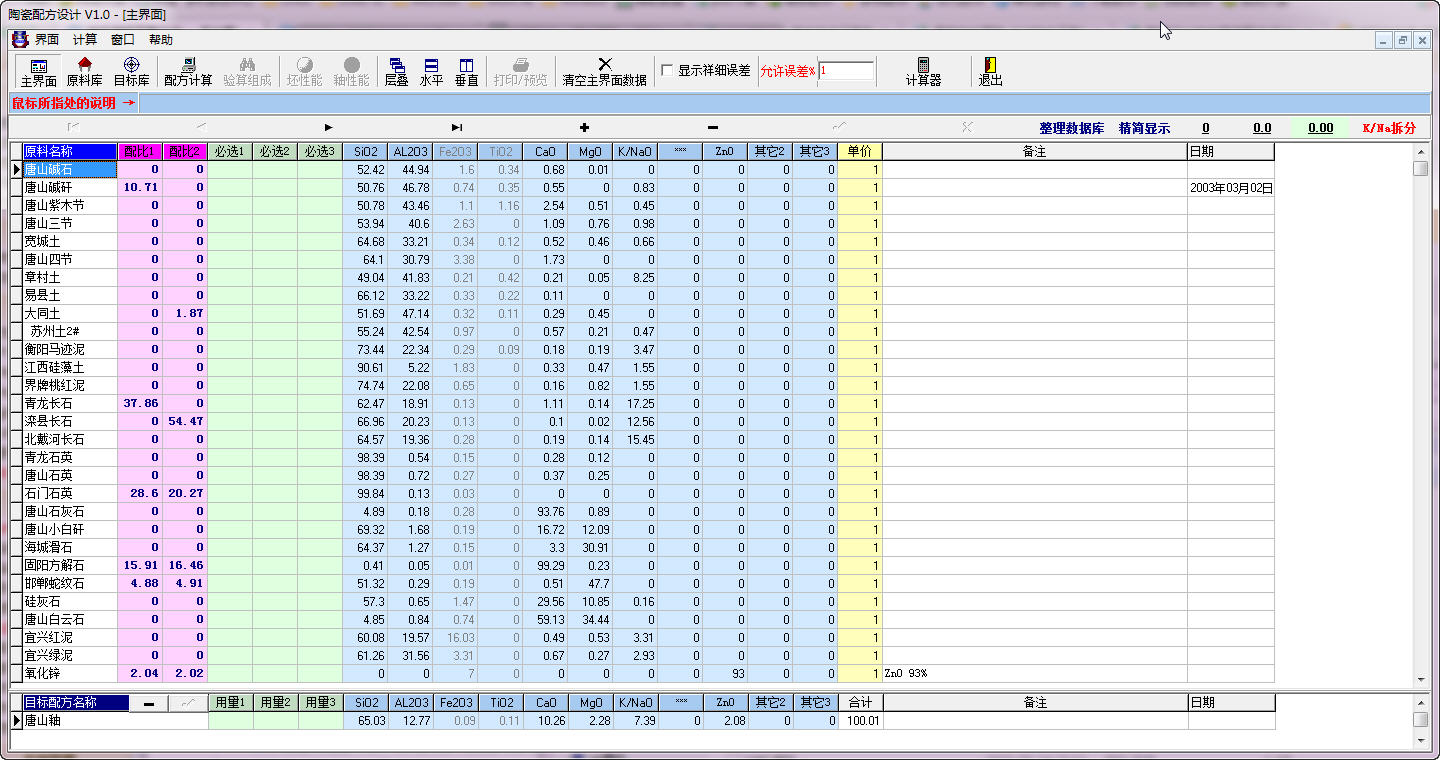Viewport: 1440px width, 760px height.
Task: Open the 计算器 calculator
Action: [923, 72]
